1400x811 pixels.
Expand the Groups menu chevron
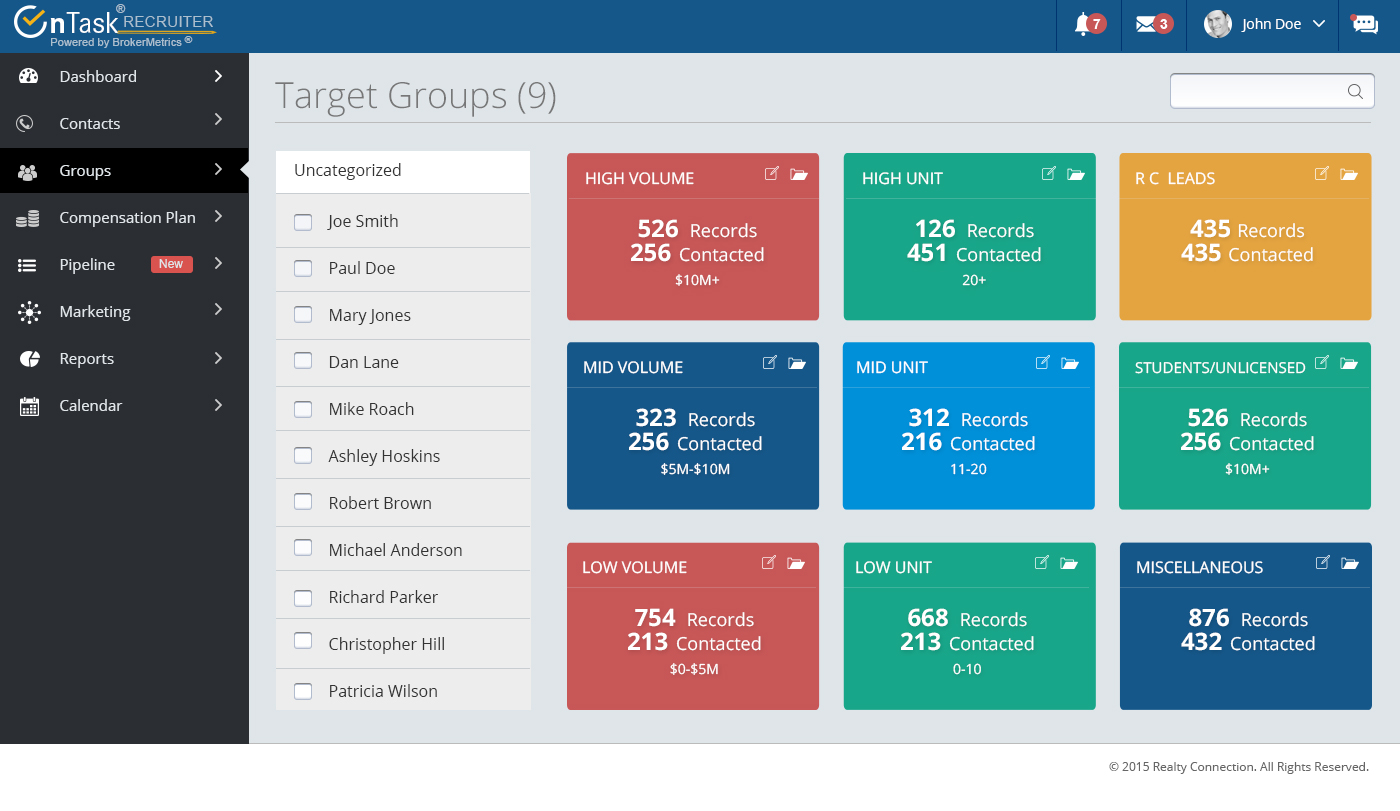218,169
